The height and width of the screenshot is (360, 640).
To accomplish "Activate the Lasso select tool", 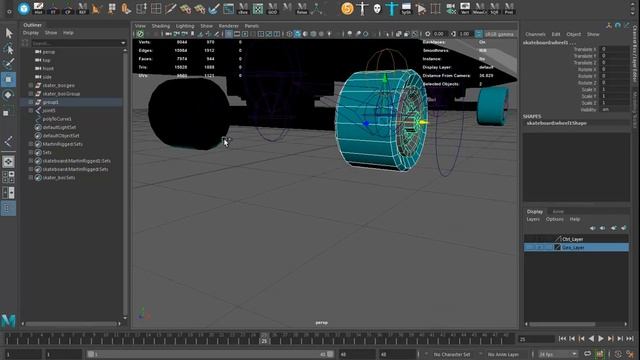I will pyautogui.click(x=9, y=49).
